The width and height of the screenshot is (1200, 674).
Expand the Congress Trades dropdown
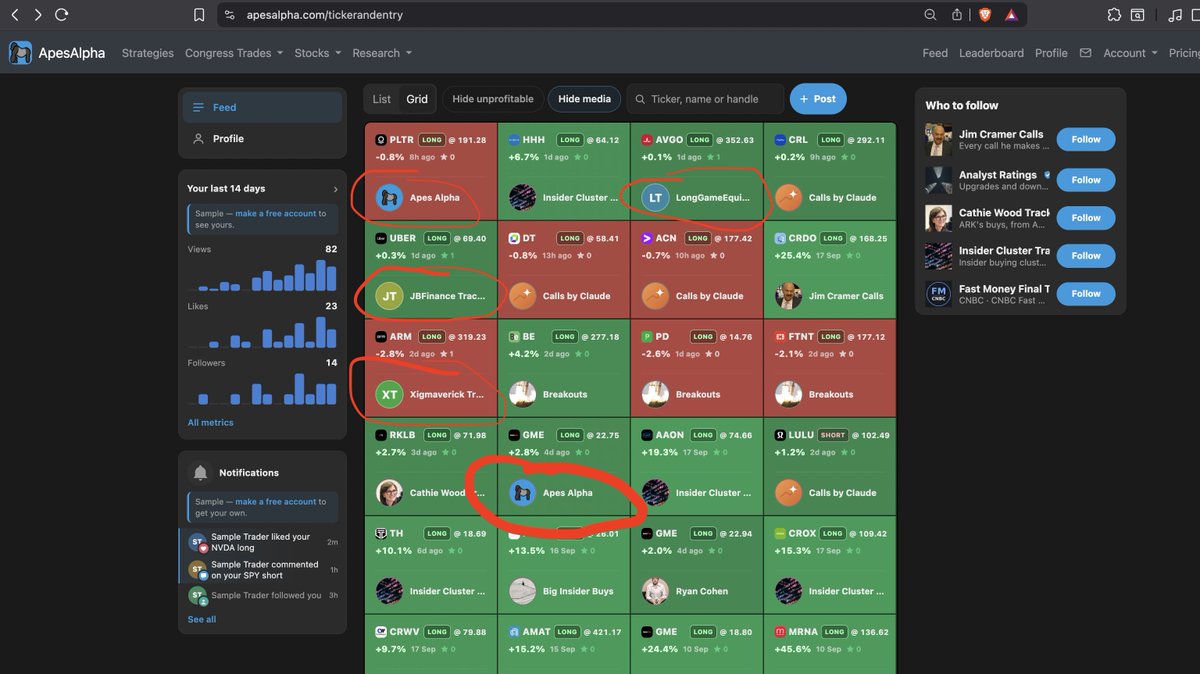[x=234, y=53]
